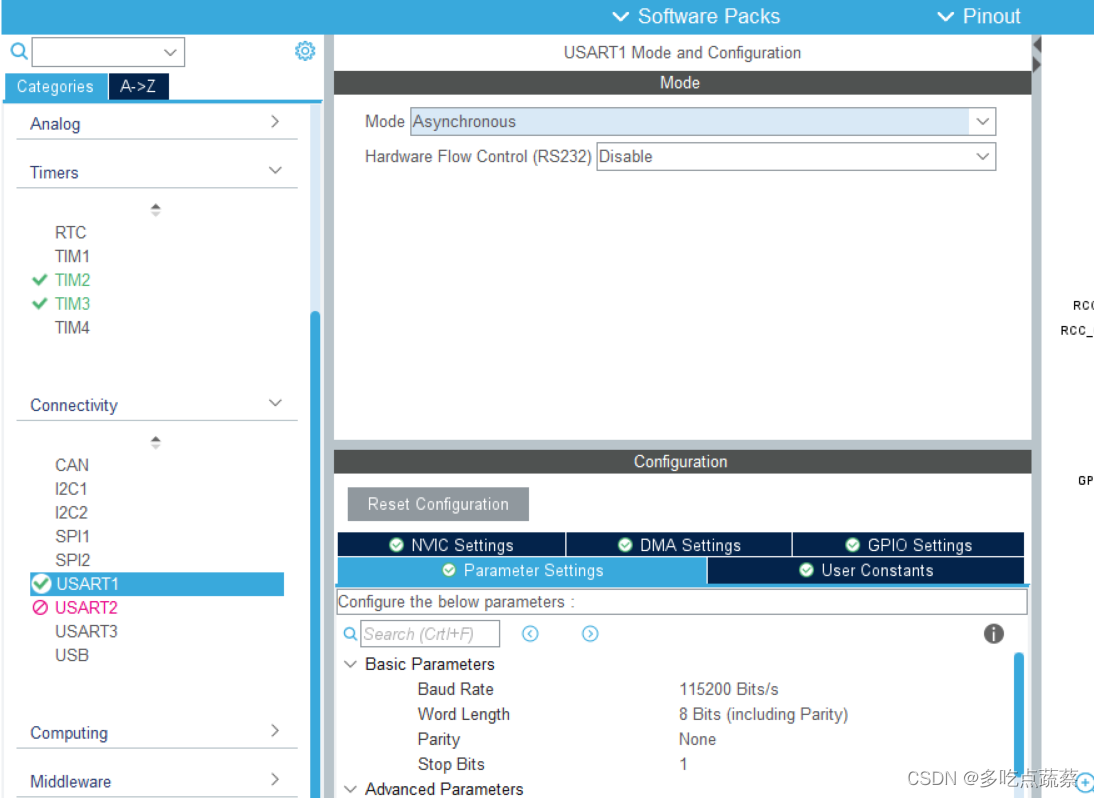Select I2C1 peripheral
The height and width of the screenshot is (798, 1094).
tap(71, 488)
